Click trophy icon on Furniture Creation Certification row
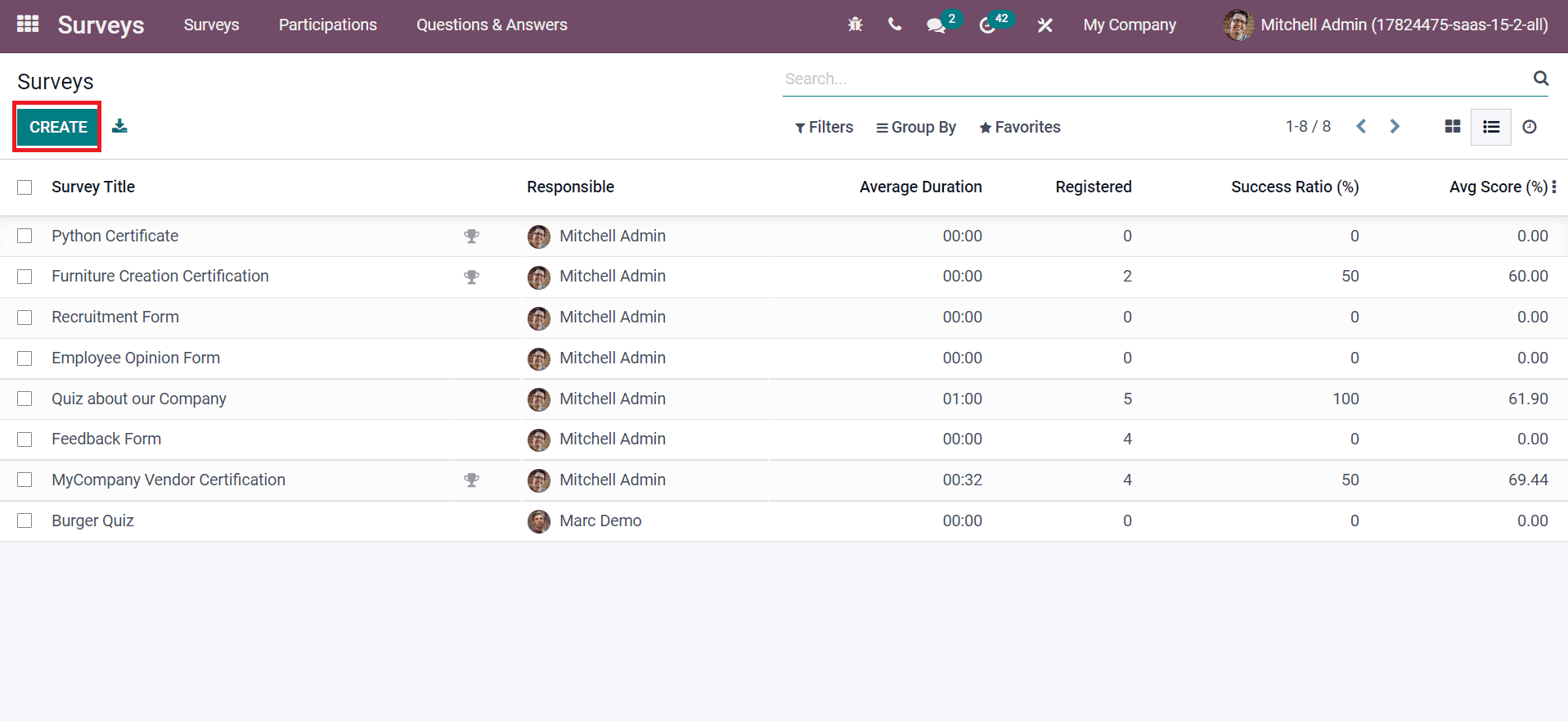Viewport: 1568px width, 721px height. tap(471, 277)
